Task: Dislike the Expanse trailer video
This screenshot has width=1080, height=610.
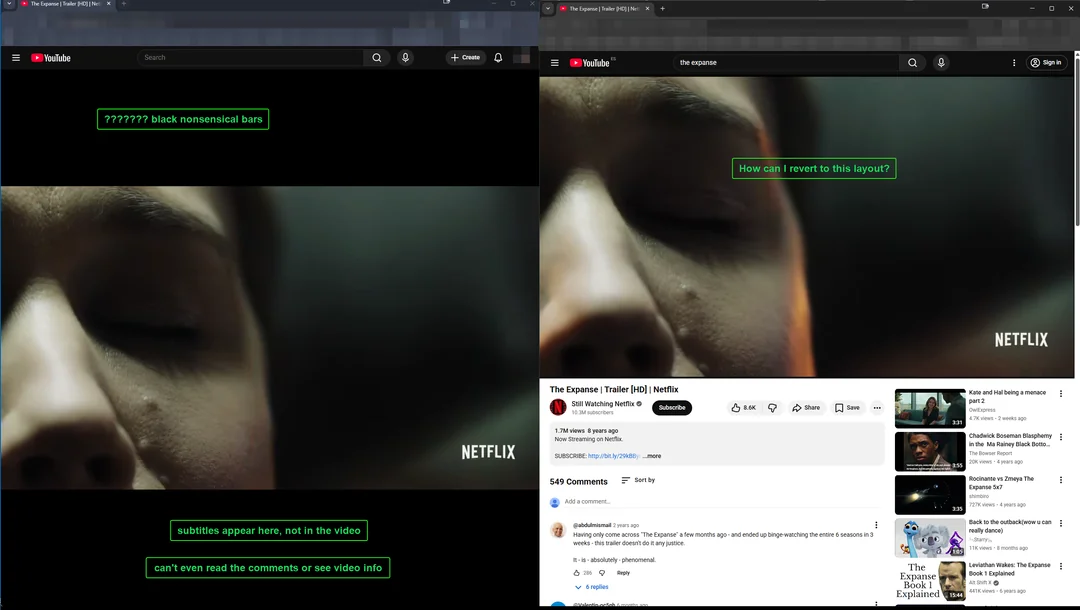Action: [x=772, y=407]
